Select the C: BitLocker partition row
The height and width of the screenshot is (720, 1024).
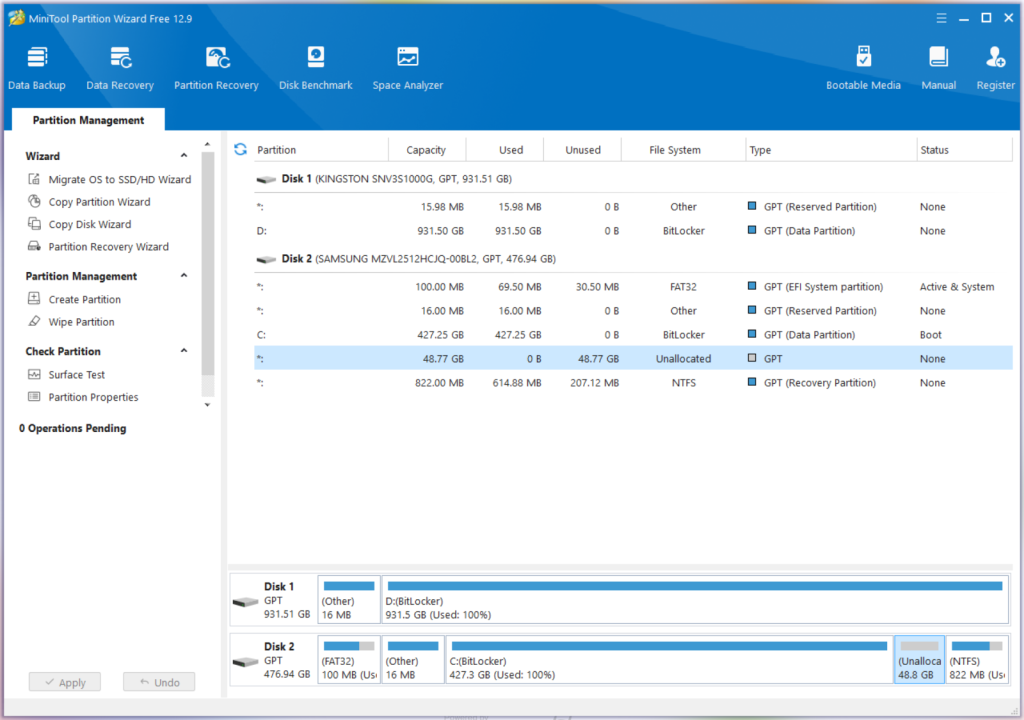633,335
